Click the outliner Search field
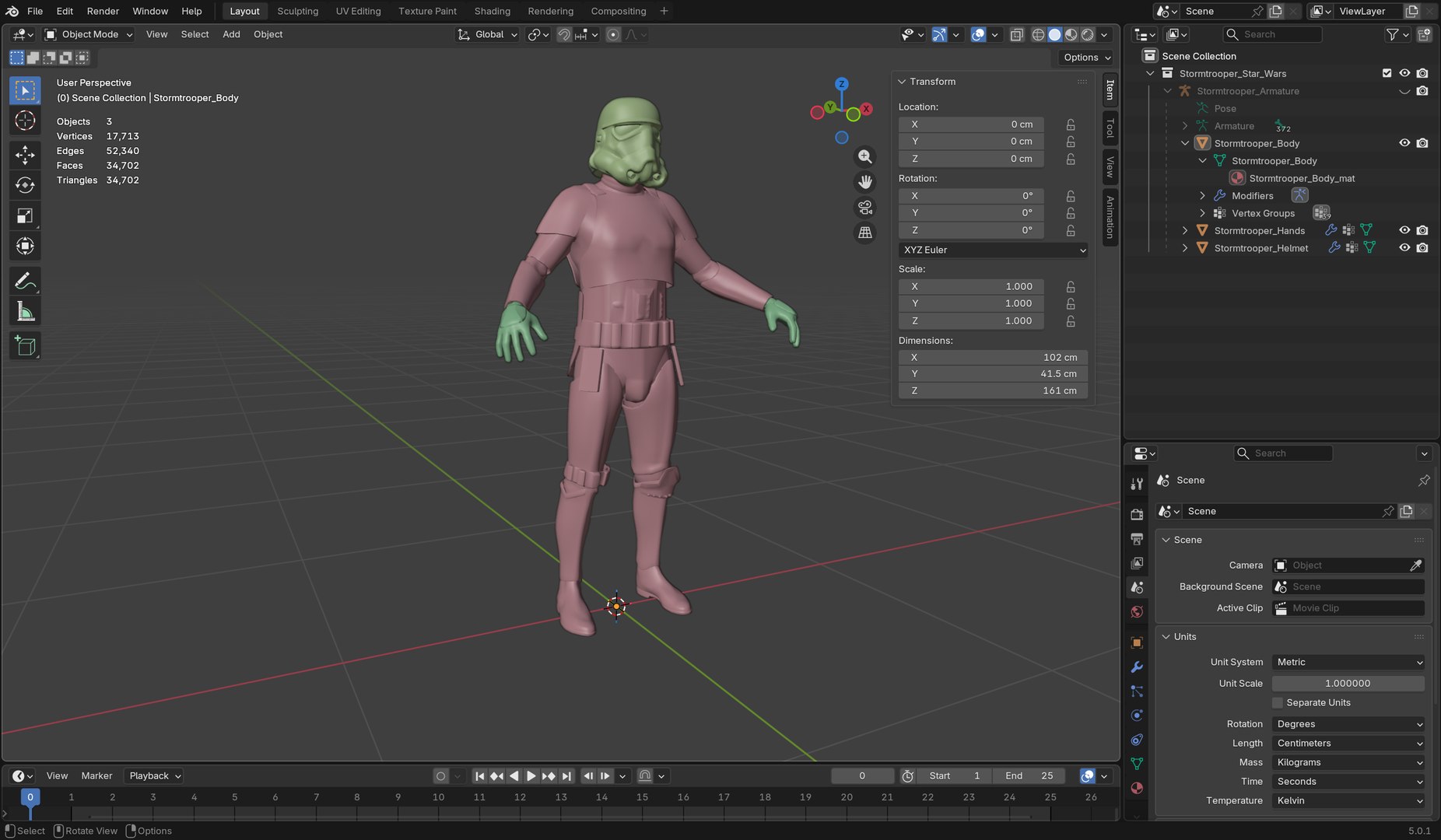Image resolution: width=1441 pixels, height=840 pixels. click(x=1271, y=34)
